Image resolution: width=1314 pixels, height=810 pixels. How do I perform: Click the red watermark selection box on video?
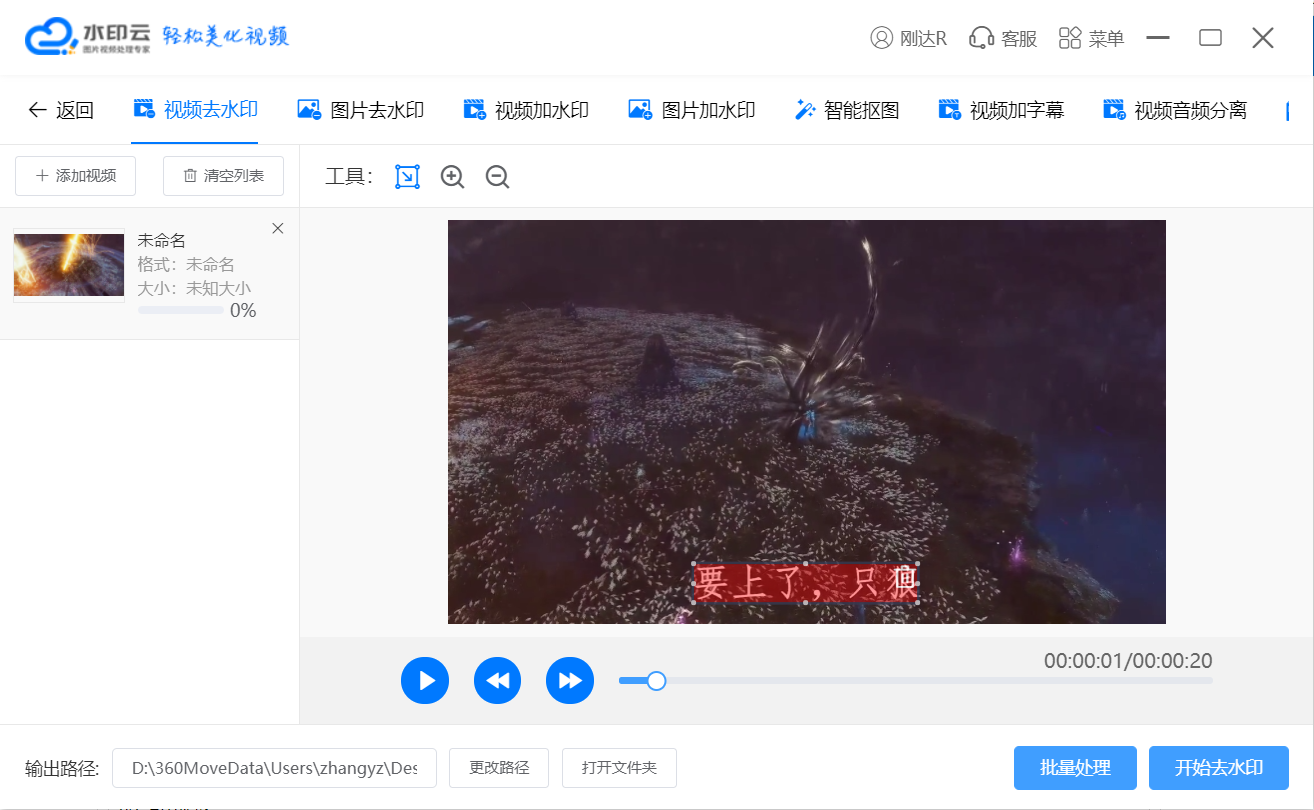(x=806, y=583)
